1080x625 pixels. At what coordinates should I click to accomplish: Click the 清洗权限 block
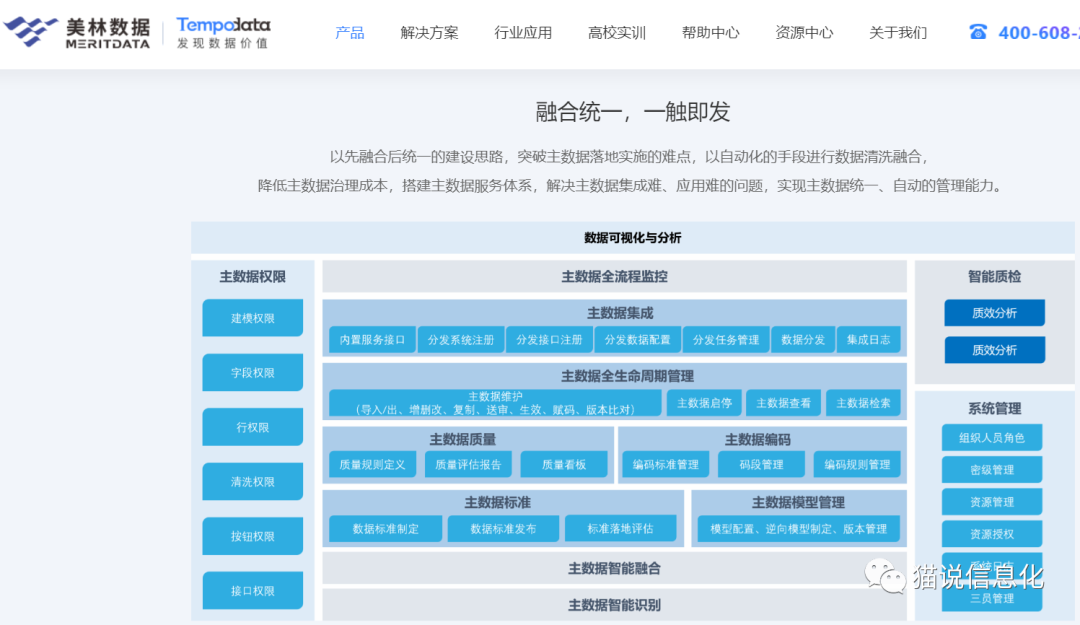point(253,481)
